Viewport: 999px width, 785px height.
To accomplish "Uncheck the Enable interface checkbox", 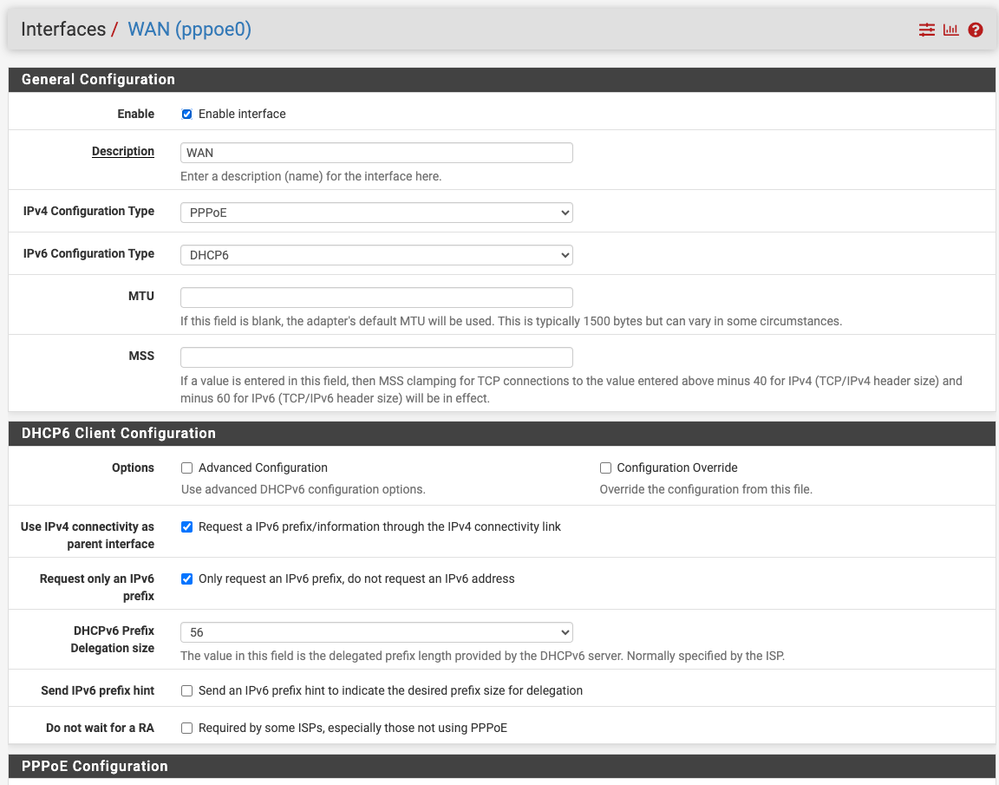I will click(x=187, y=114).
